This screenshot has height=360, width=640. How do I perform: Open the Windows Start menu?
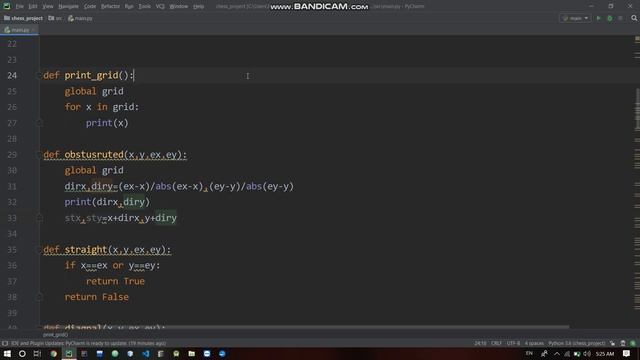(x=7, y=354)
